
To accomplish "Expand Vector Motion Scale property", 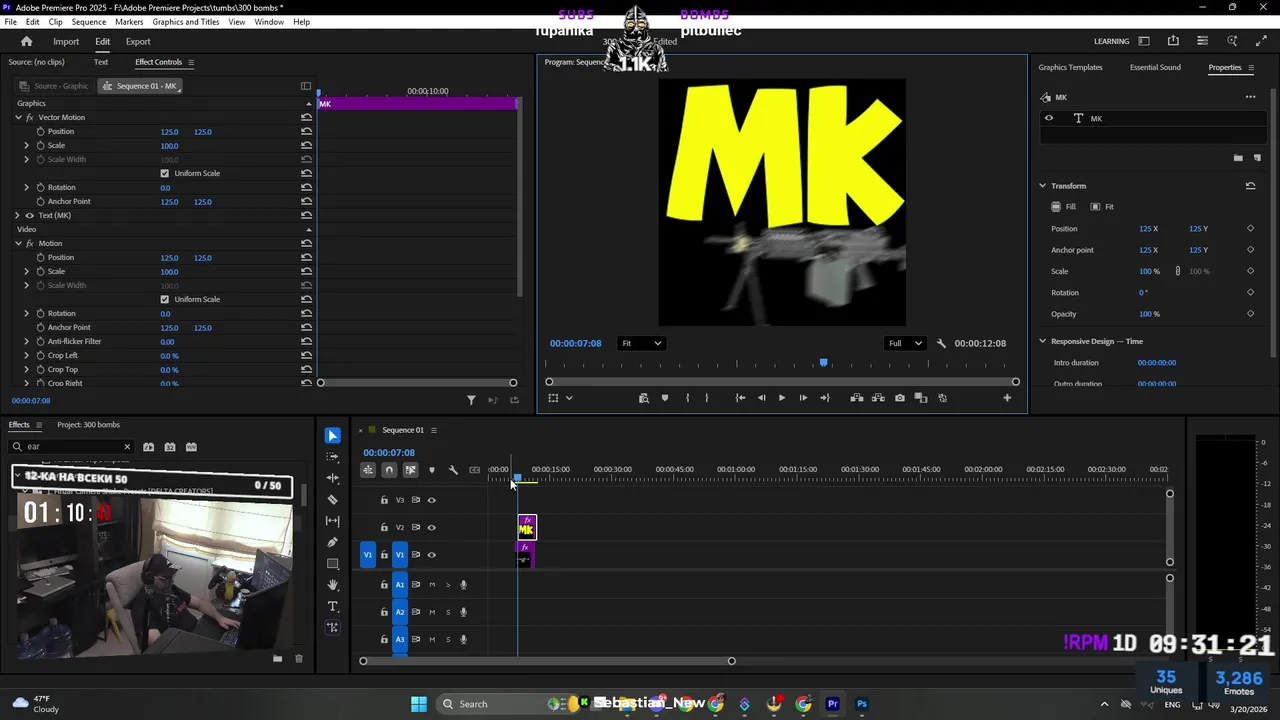I will (x=27, y=145).
